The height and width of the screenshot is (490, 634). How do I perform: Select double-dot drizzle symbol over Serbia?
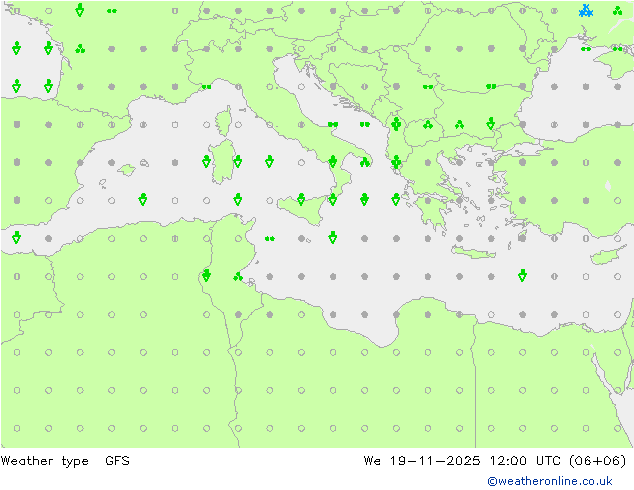(428, 87)
